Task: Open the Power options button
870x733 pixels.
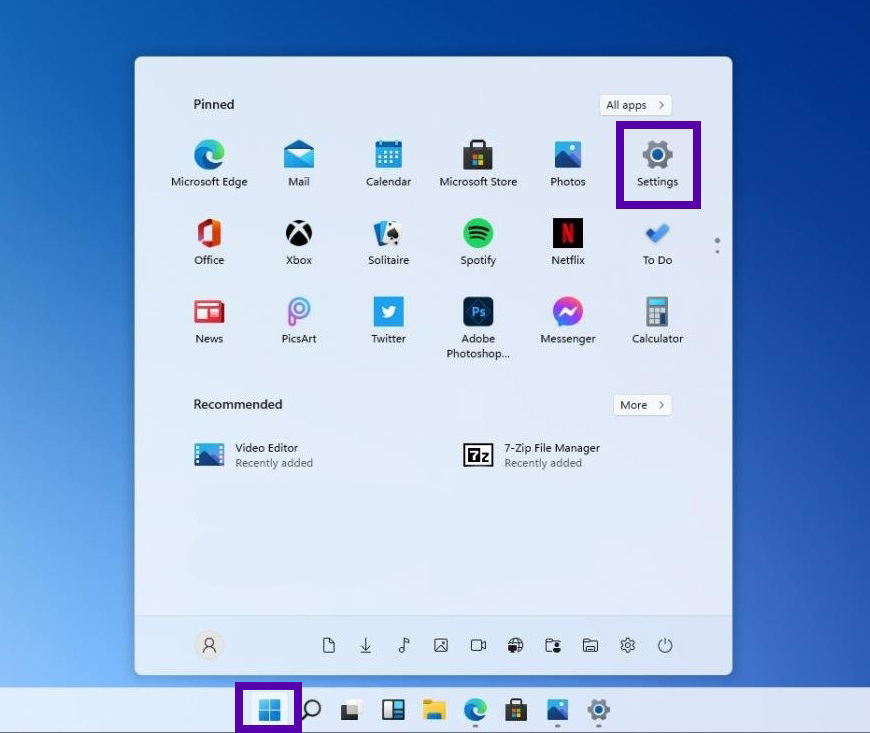Action: [x=665, y=645]
